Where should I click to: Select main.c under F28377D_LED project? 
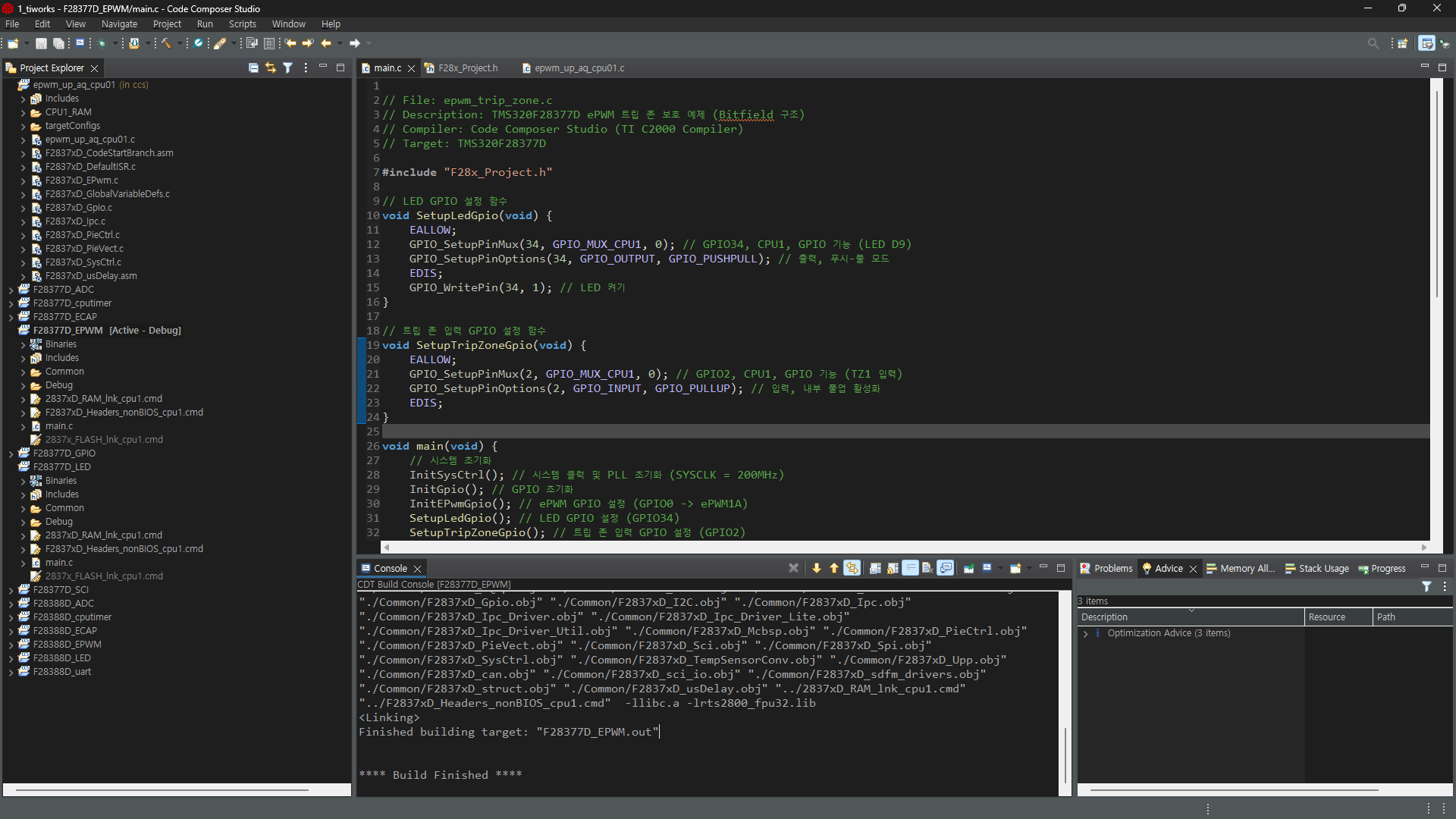point(58,563)
